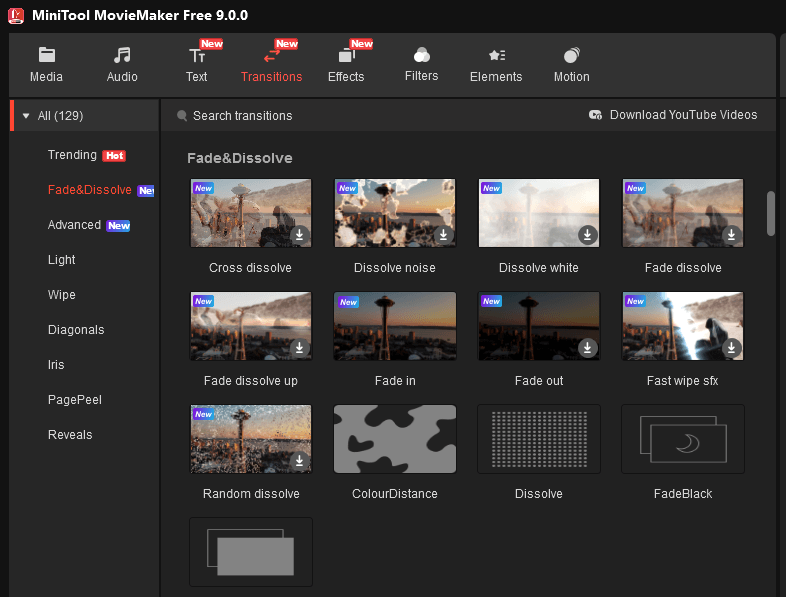
Task: Select the Fade dissolve thumbnail
Action: [x=683, y=213]
